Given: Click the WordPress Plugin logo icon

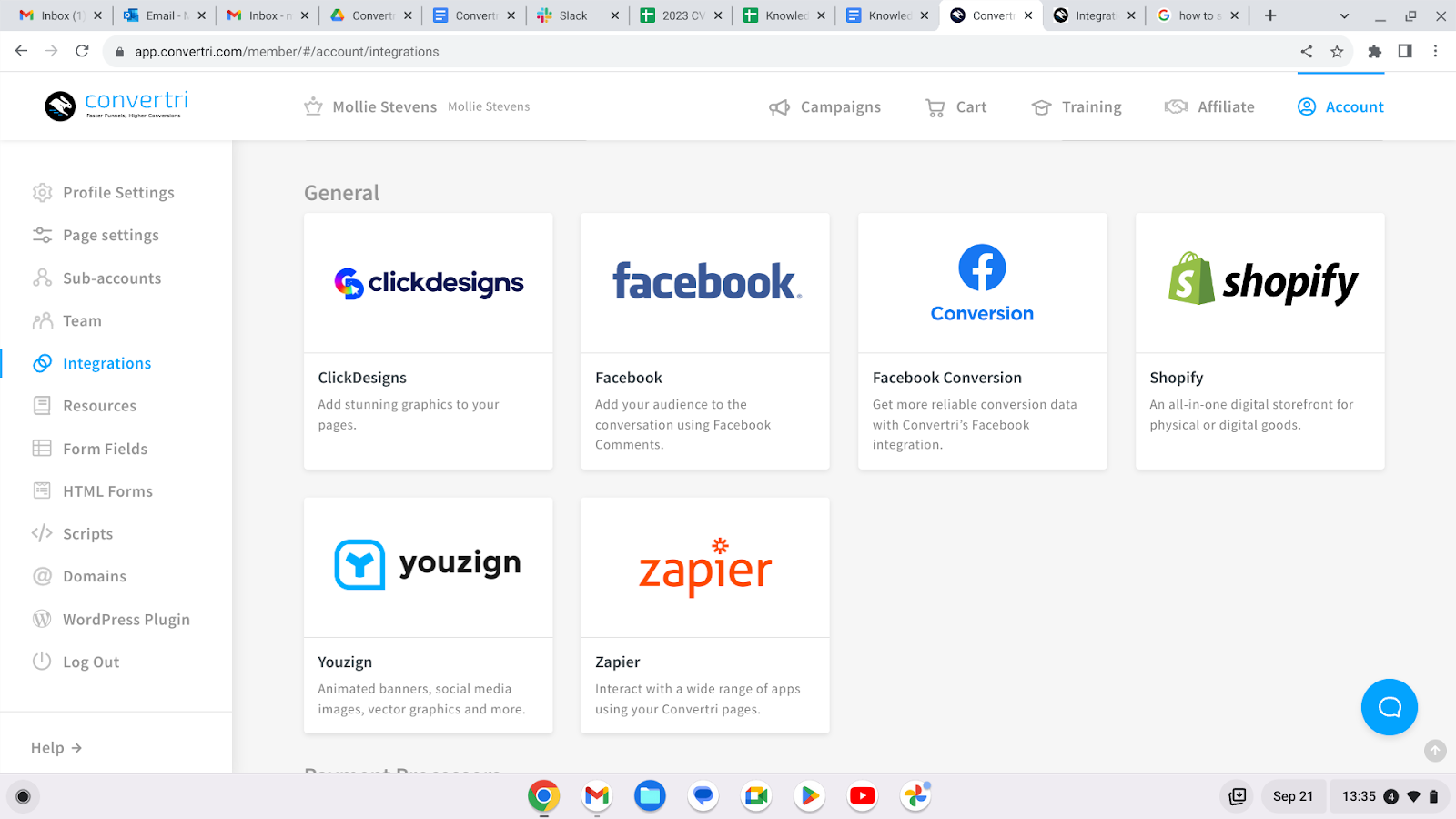Looking at the screenshot, I should 42,619.
